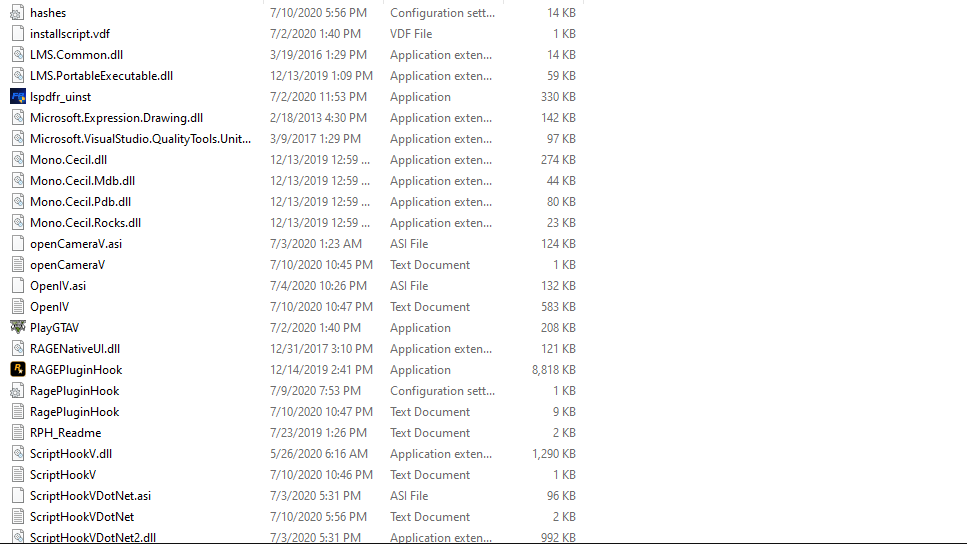Click the ScriptHookVDotNet.asi file icon

tap(17, 495)
